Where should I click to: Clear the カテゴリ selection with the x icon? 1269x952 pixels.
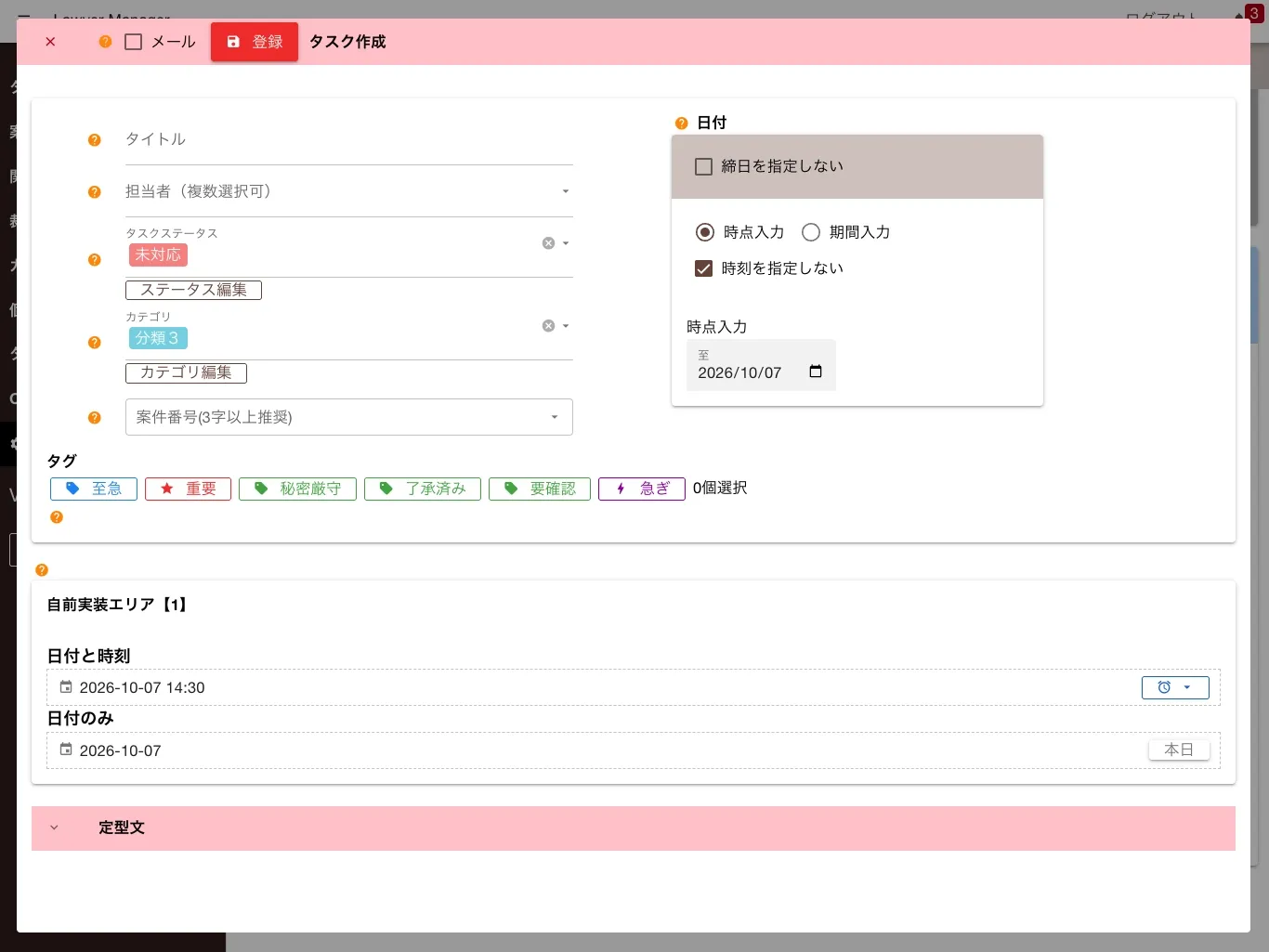[x=548, y=326]
